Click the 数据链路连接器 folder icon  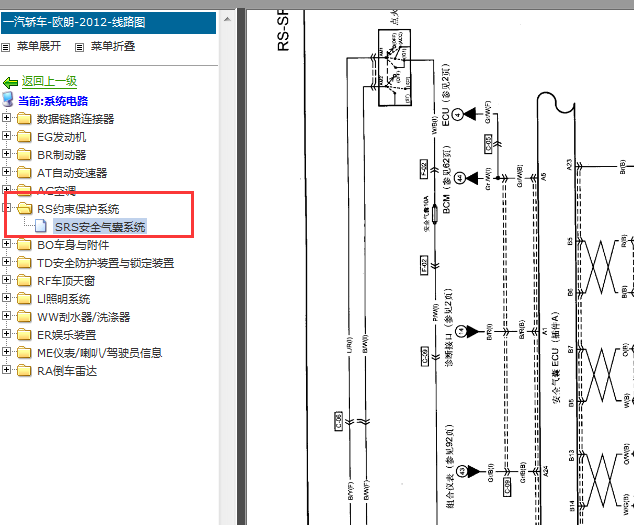pos(24,119)
